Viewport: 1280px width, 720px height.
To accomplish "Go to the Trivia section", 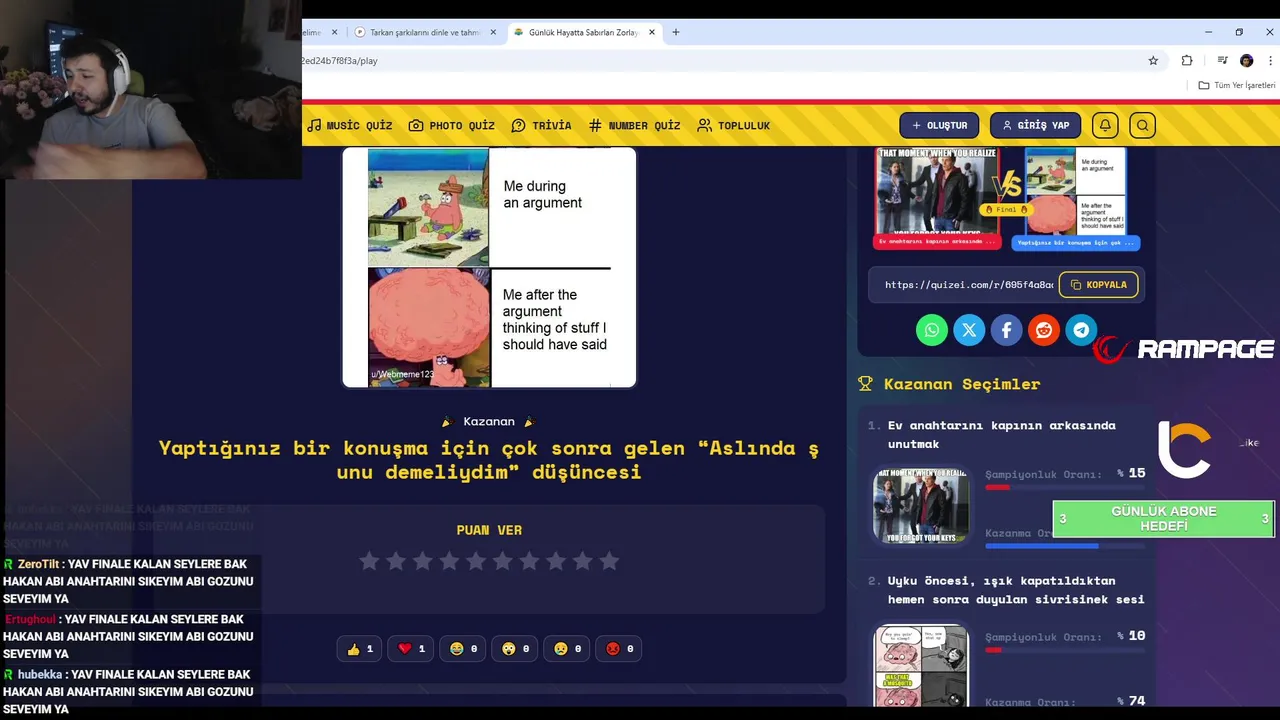I will (541, 125).
